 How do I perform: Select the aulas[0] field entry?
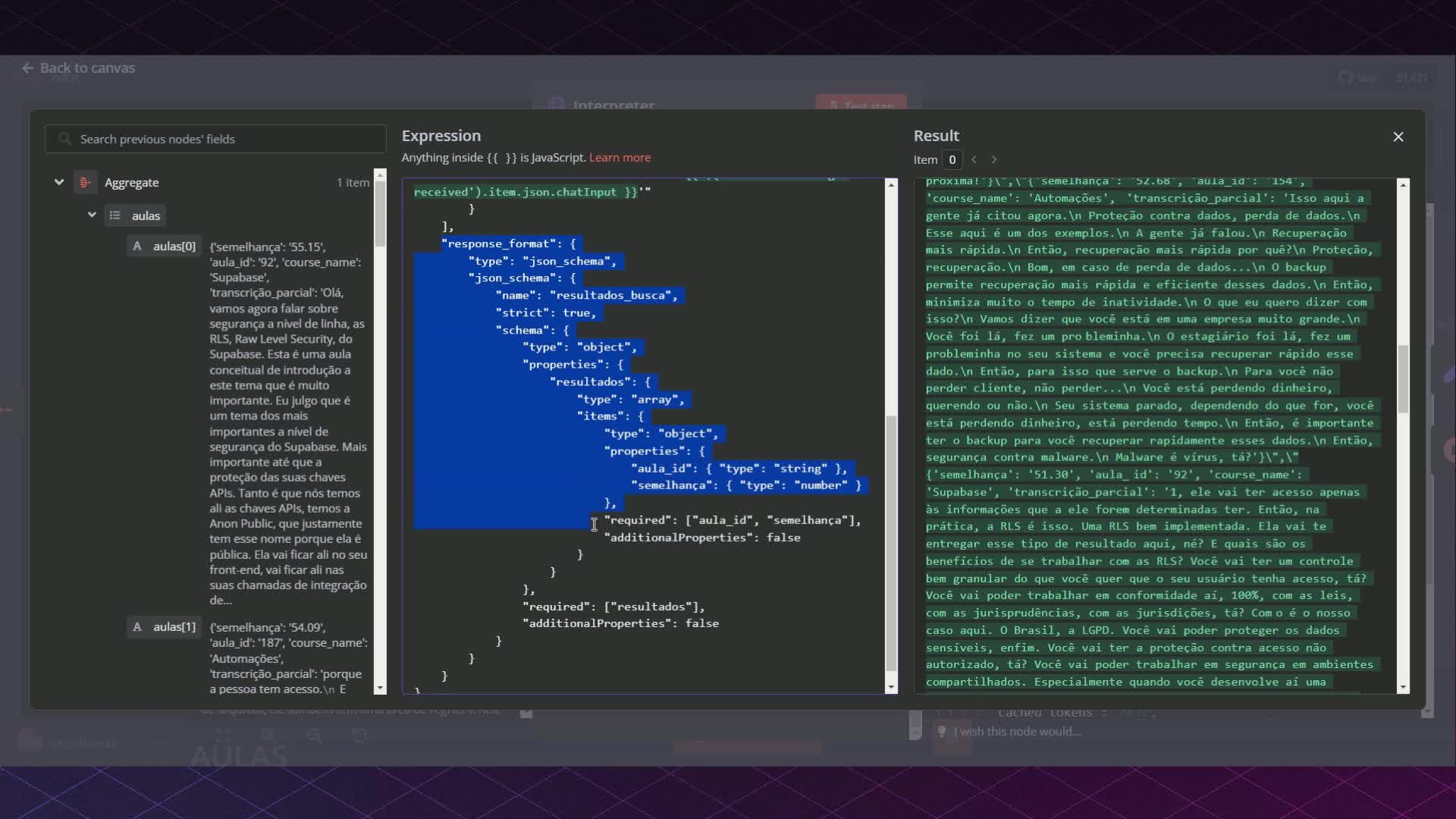pos(174,246)
